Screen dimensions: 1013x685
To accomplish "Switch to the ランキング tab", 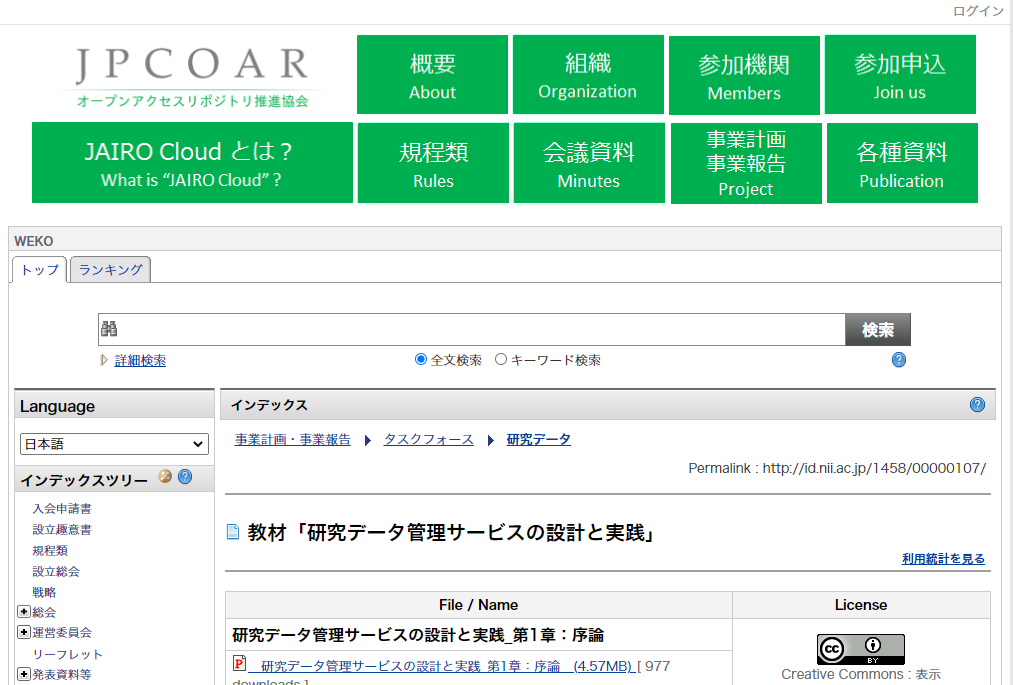I will click(110, 270).
